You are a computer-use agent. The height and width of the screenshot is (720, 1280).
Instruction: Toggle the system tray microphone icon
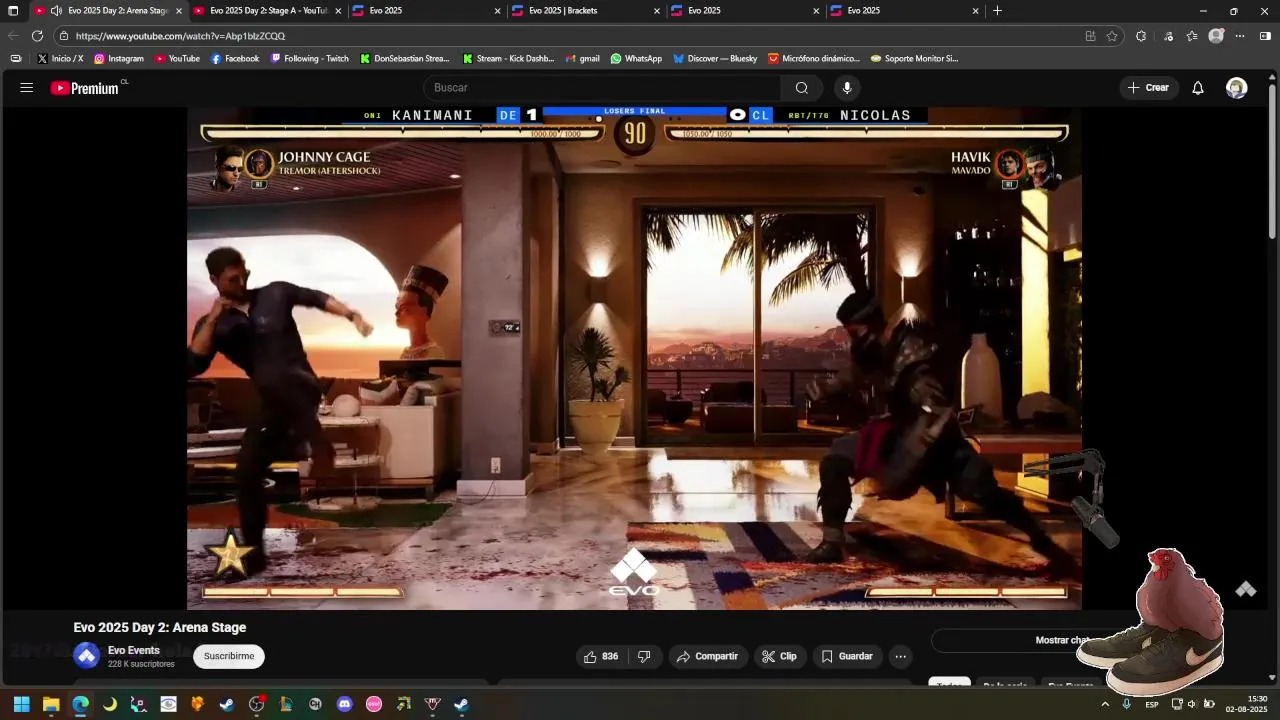(1127, 704)
